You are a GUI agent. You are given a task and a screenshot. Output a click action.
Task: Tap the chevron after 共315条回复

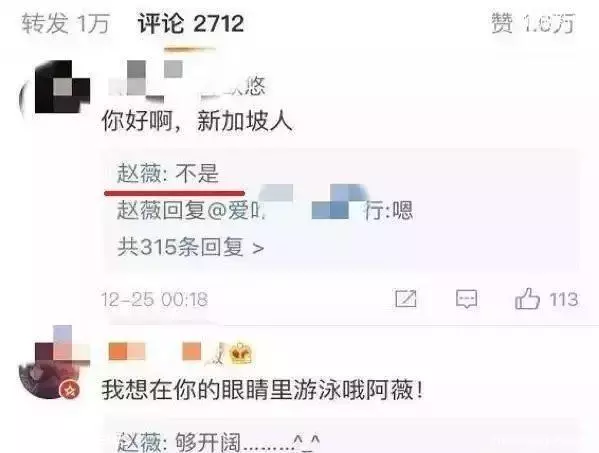(x=259, y=249)
